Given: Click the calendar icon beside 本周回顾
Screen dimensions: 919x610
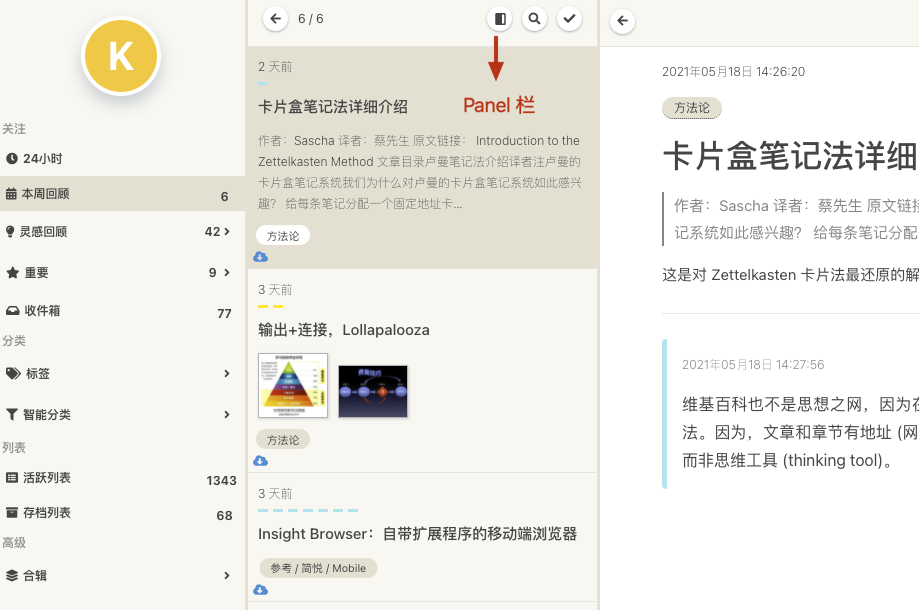Looking at the screenshot, I should [11, 193].
